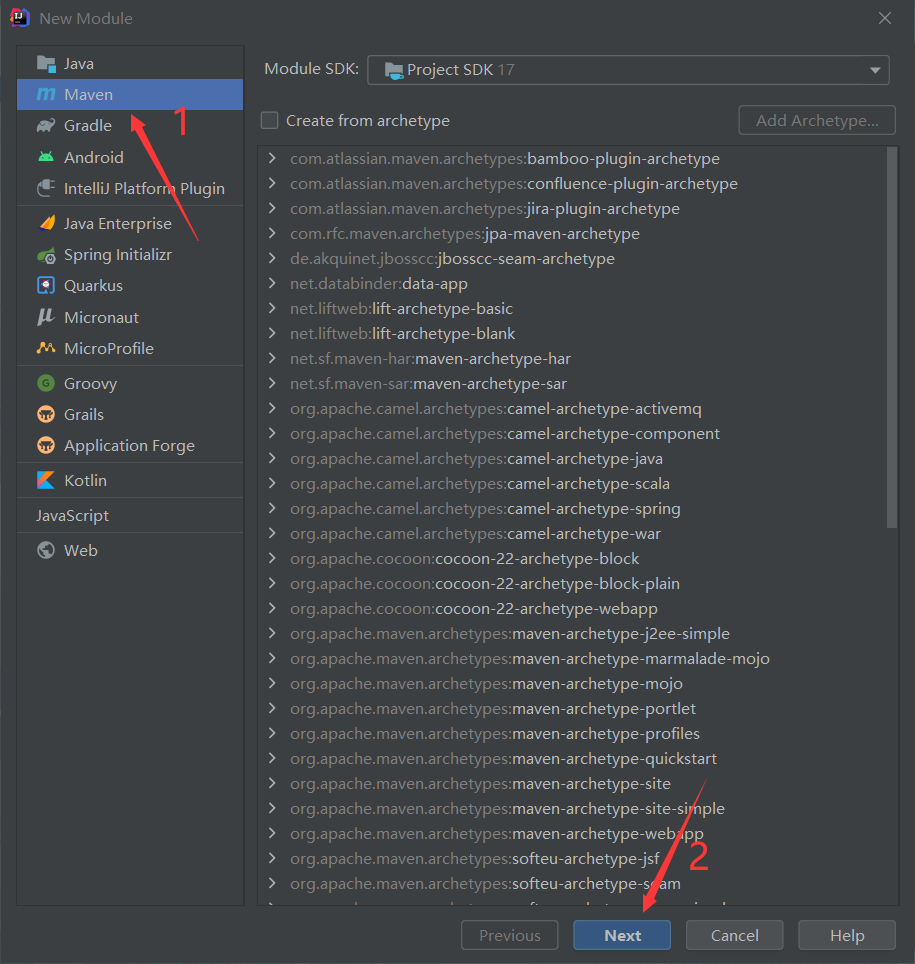Expand lift-archetype-basic entry
Viewport: 915px width, 964px height.
click(x=272, y=308)
